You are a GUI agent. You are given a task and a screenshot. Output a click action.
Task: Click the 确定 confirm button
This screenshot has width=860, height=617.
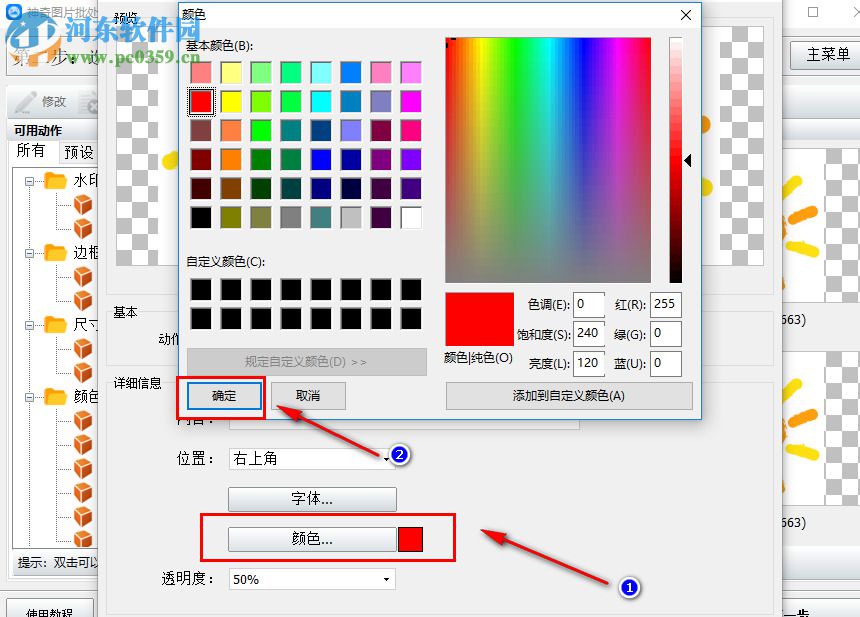point(222,395)
